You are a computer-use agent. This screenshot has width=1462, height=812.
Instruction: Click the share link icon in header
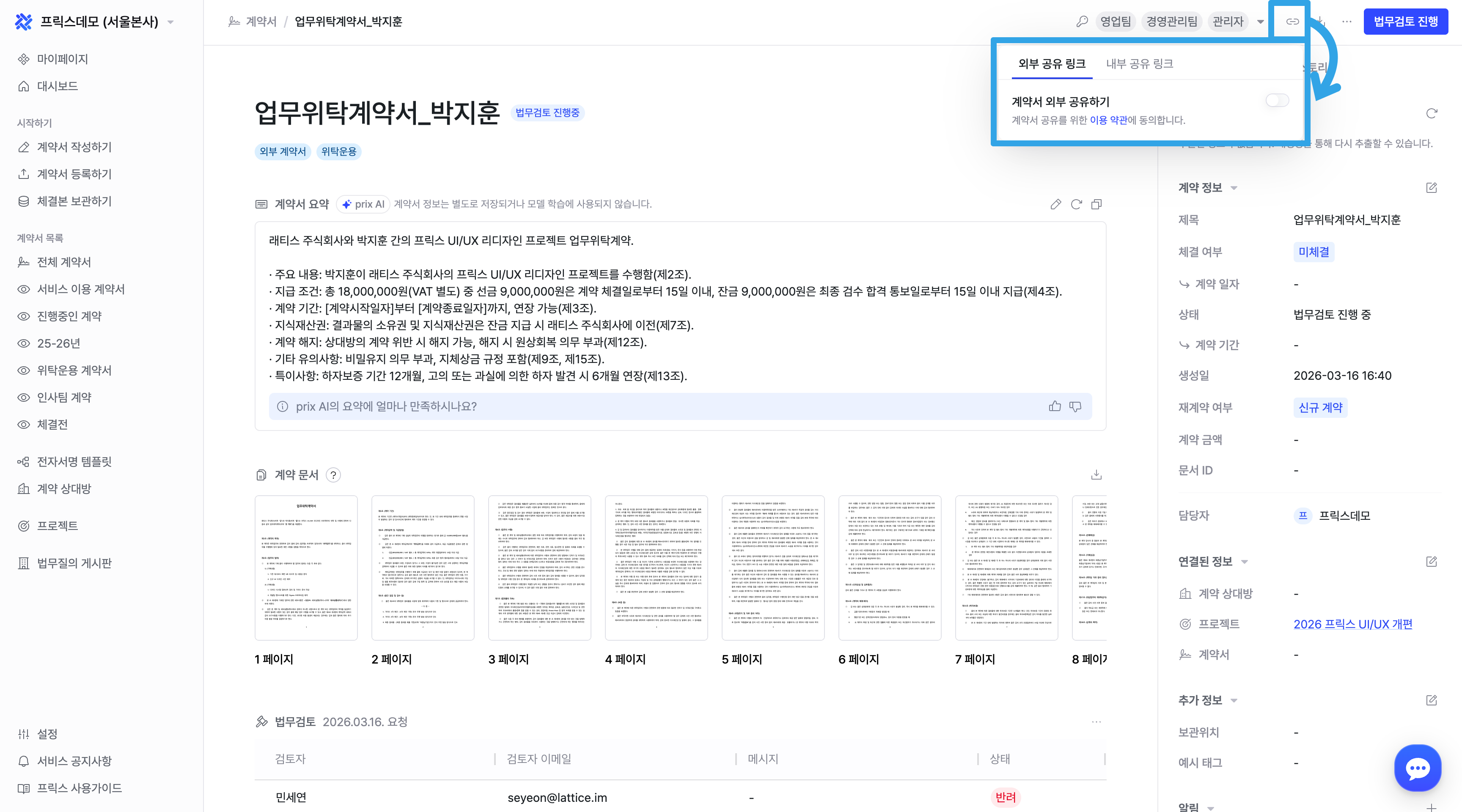[x=1292, y=22]
